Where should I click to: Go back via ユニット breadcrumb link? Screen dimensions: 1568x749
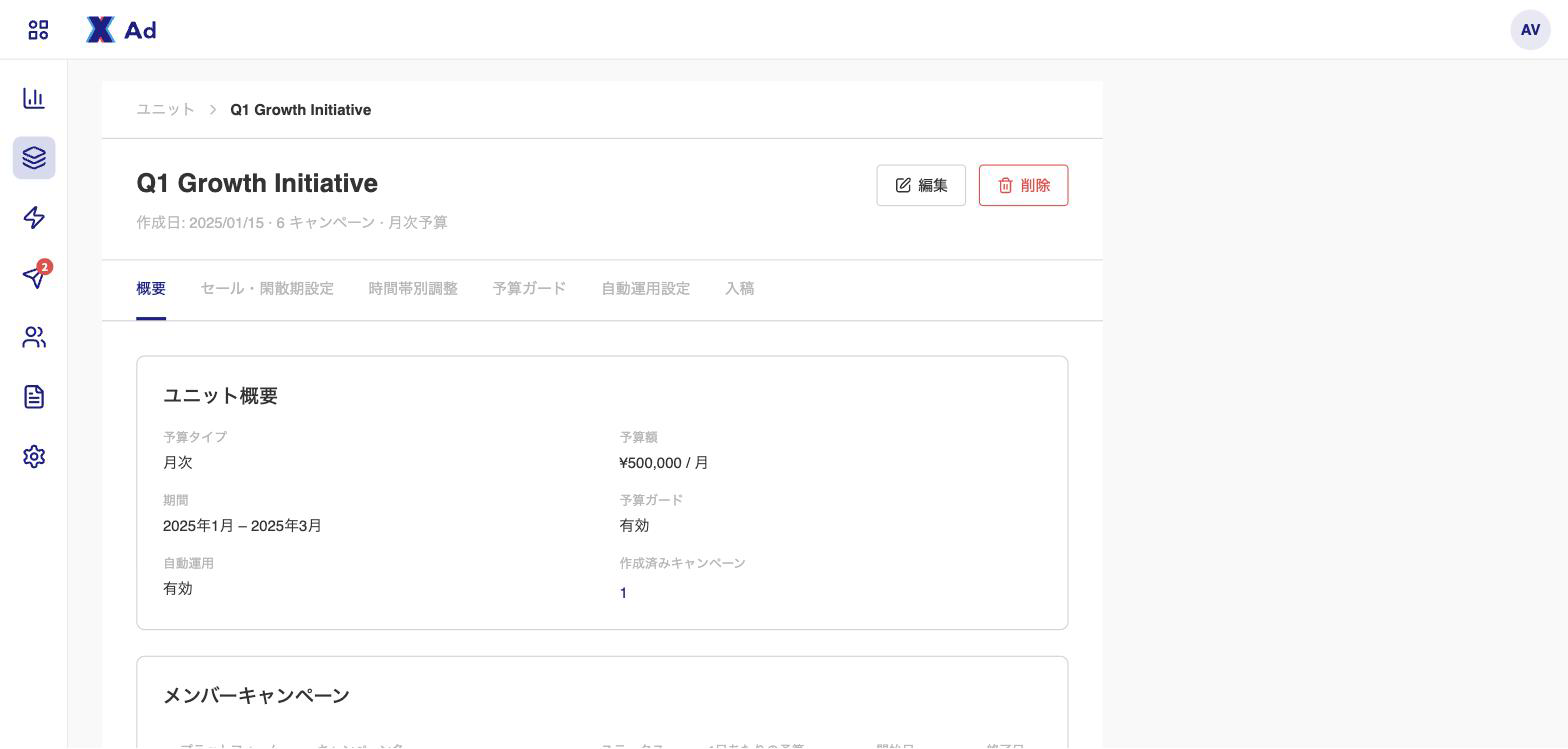pyautogui.click(x=166, y=110)
